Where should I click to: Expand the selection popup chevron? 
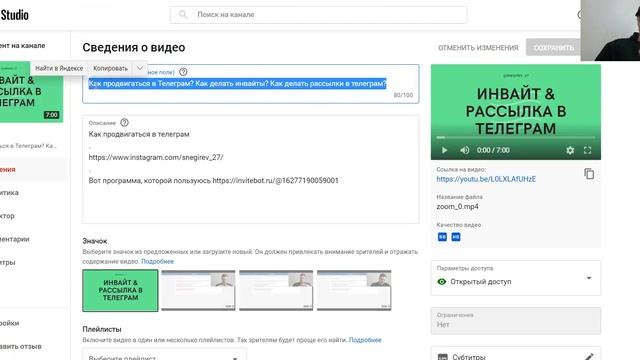(140, 68)
